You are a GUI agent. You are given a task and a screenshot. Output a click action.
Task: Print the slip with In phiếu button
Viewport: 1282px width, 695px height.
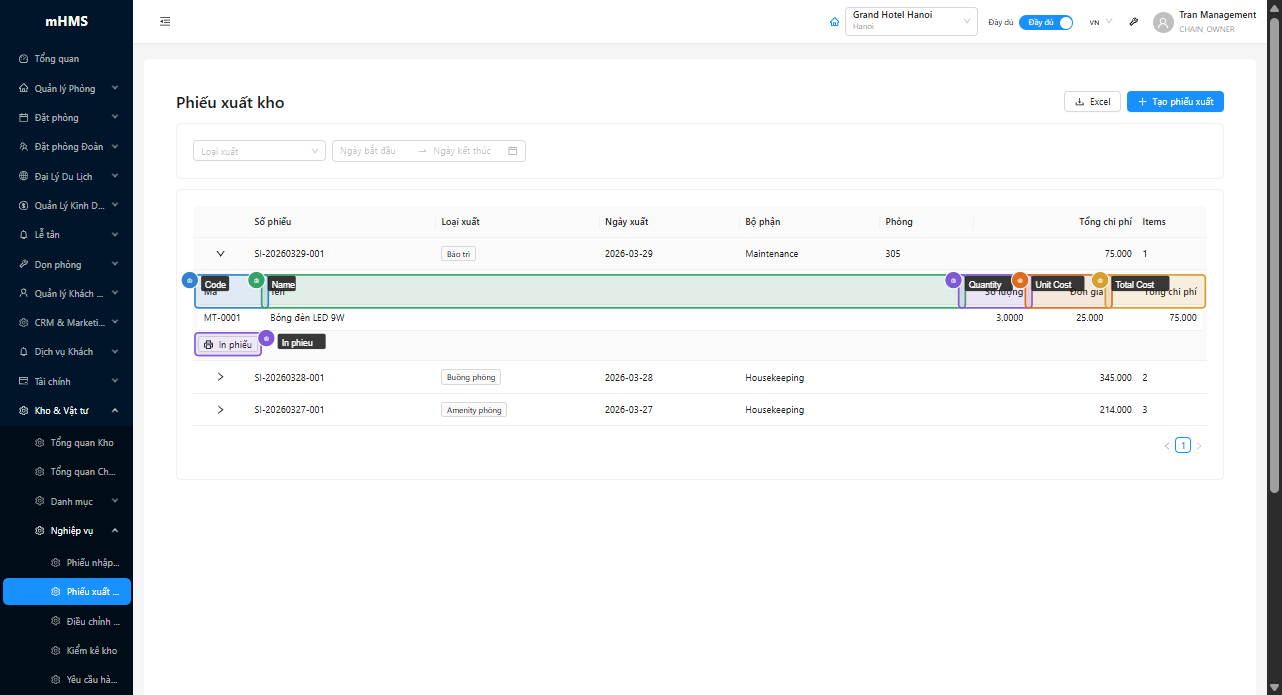[228, 345]
